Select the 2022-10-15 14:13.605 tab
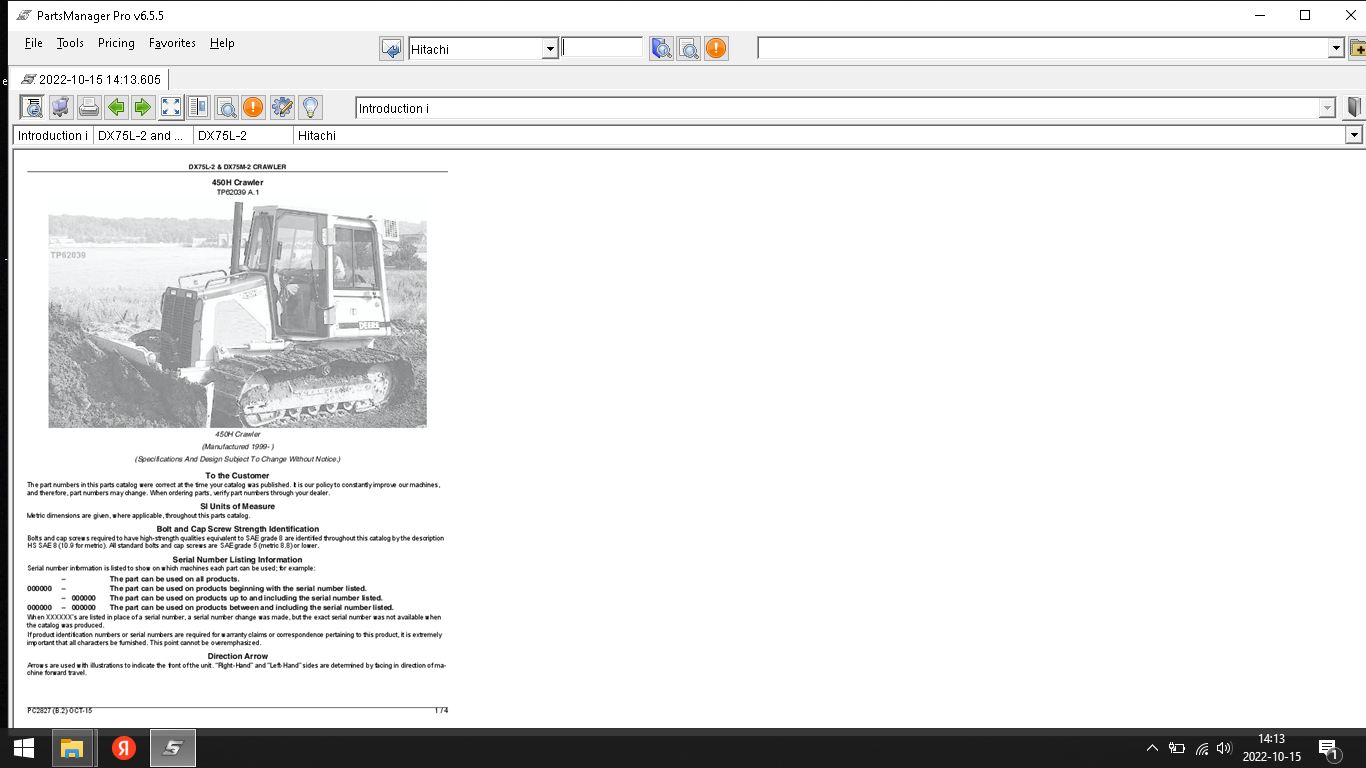The width and height of the screenshot is (1366, 768). pos(90,80)
